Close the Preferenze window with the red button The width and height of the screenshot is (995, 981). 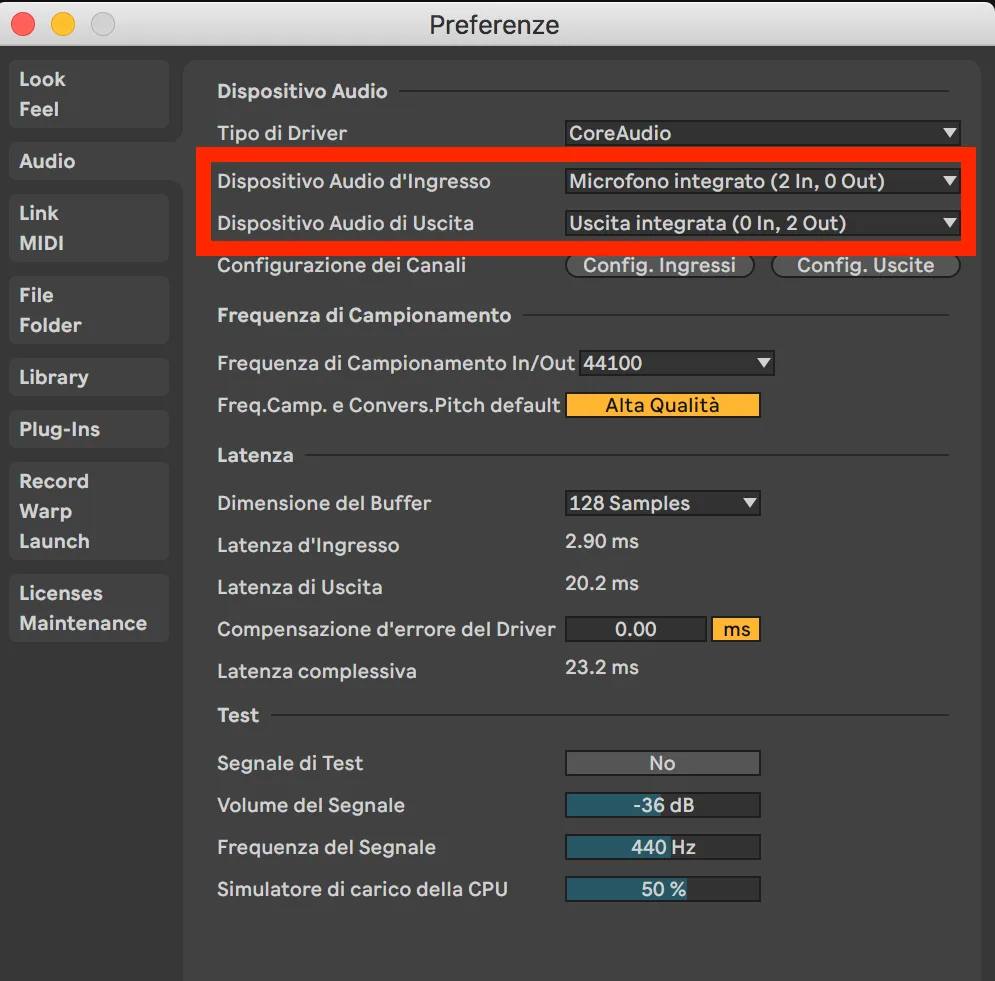tap(23, 25)
